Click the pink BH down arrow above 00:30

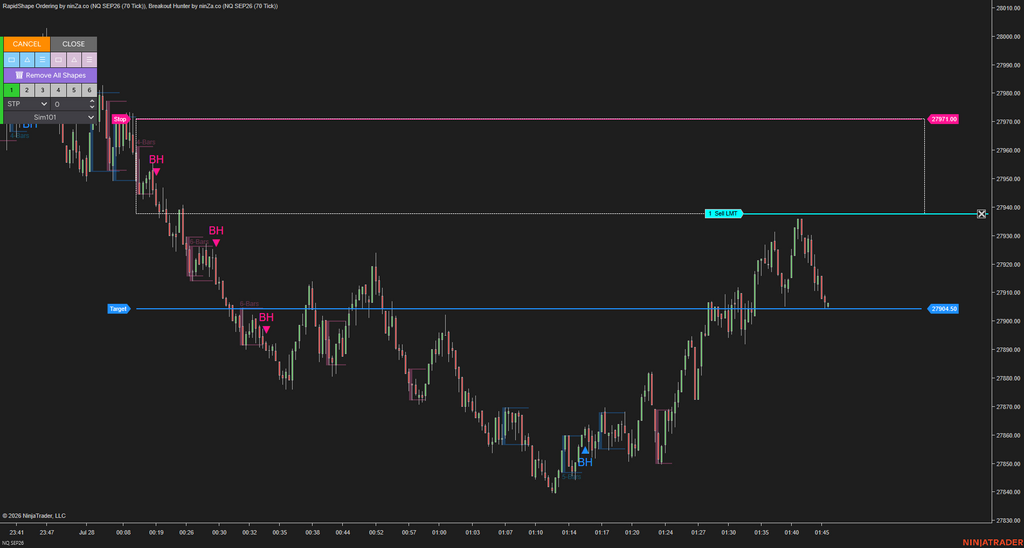click(x=216, y=243)
